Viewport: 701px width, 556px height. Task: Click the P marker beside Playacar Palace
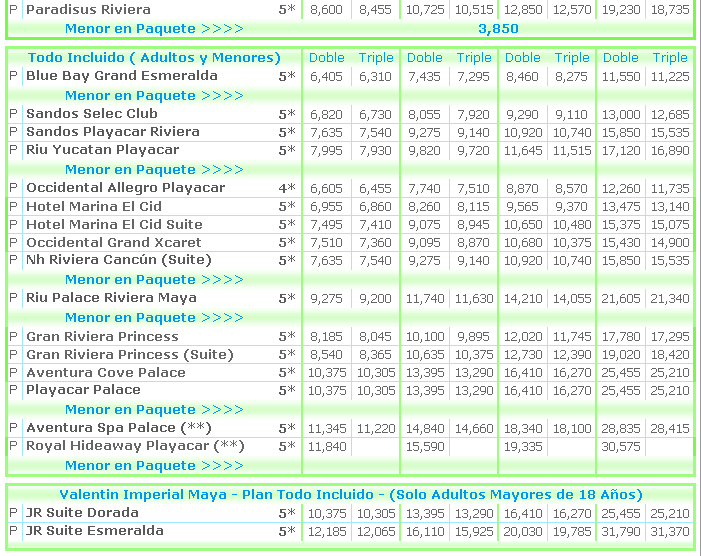(13, 390)
